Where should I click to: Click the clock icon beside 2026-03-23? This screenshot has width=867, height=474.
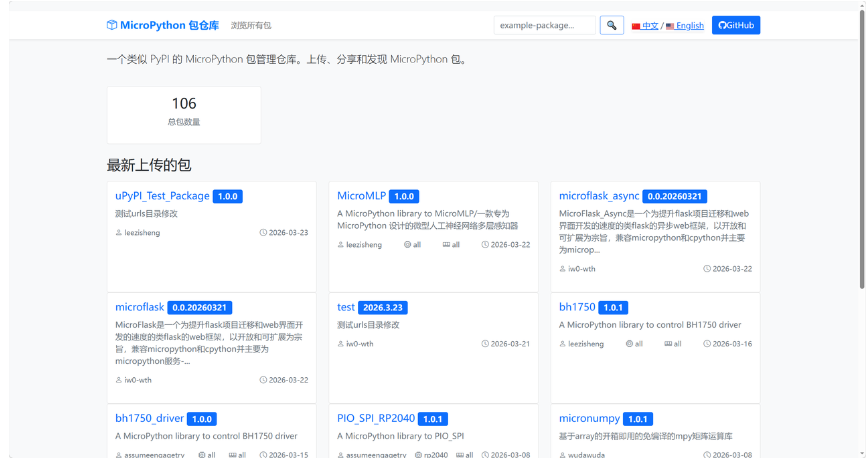[x=263, y=233]
